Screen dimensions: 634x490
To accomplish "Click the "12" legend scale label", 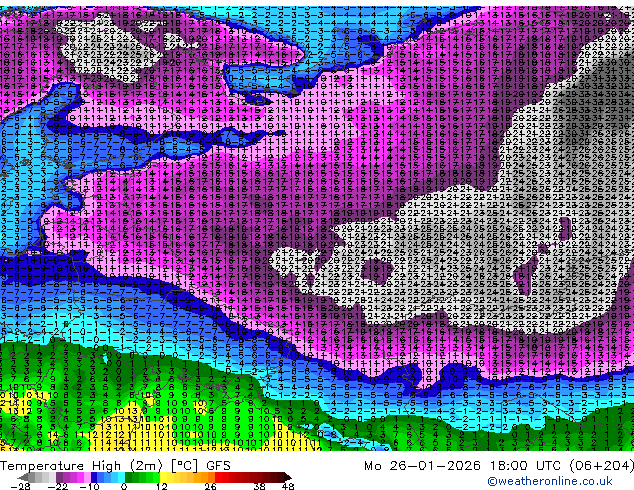I will [162, 486].
